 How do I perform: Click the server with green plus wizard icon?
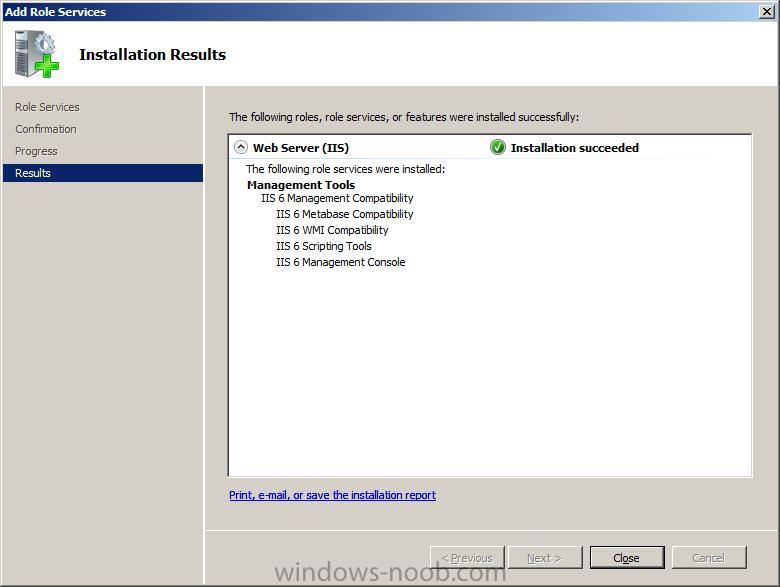[x=37, y=54]
